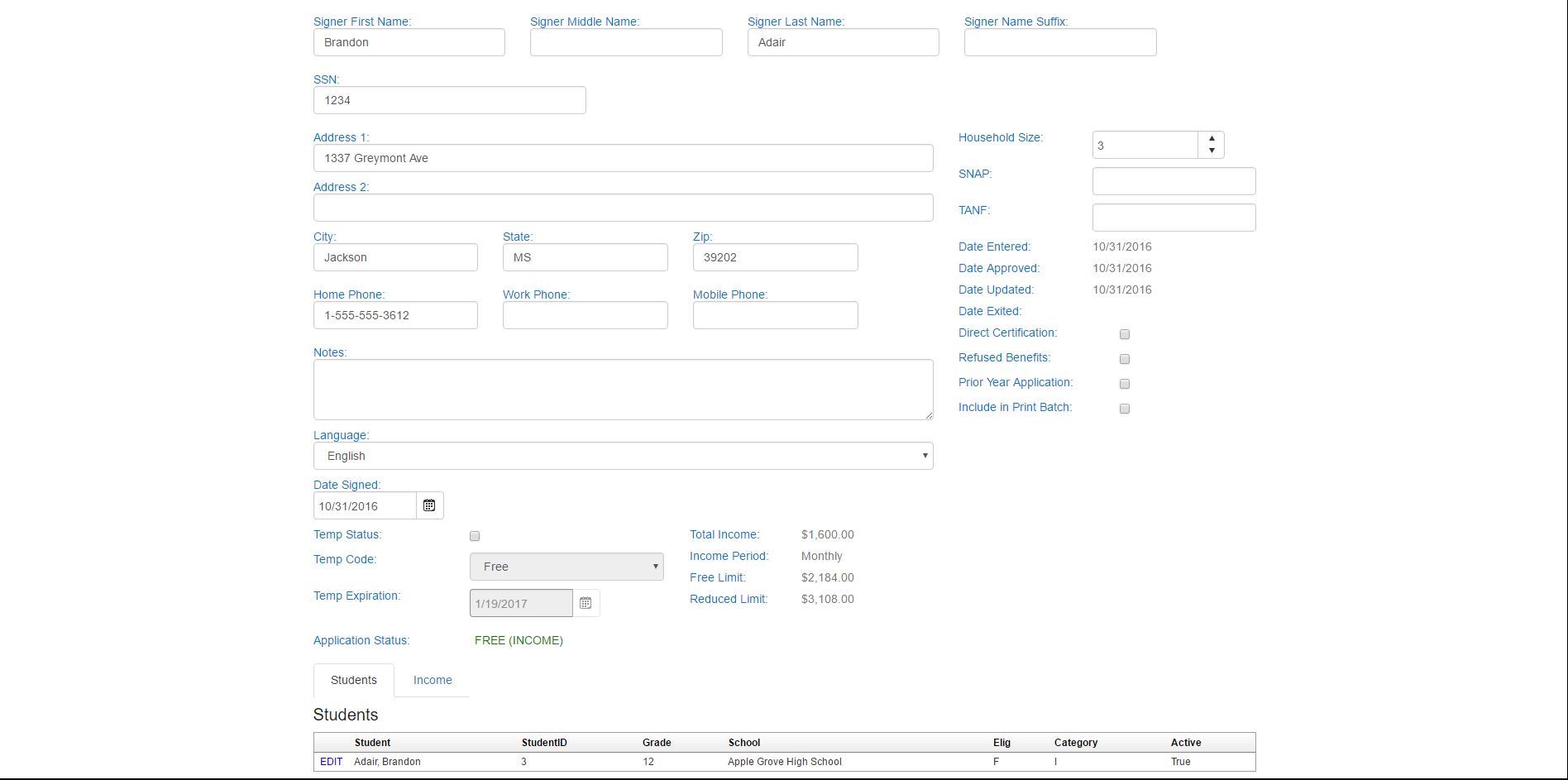This screenshot has width=1568, height=780.
Task: Select the Signer Middle Name field
Action: (x=626, y=42)
